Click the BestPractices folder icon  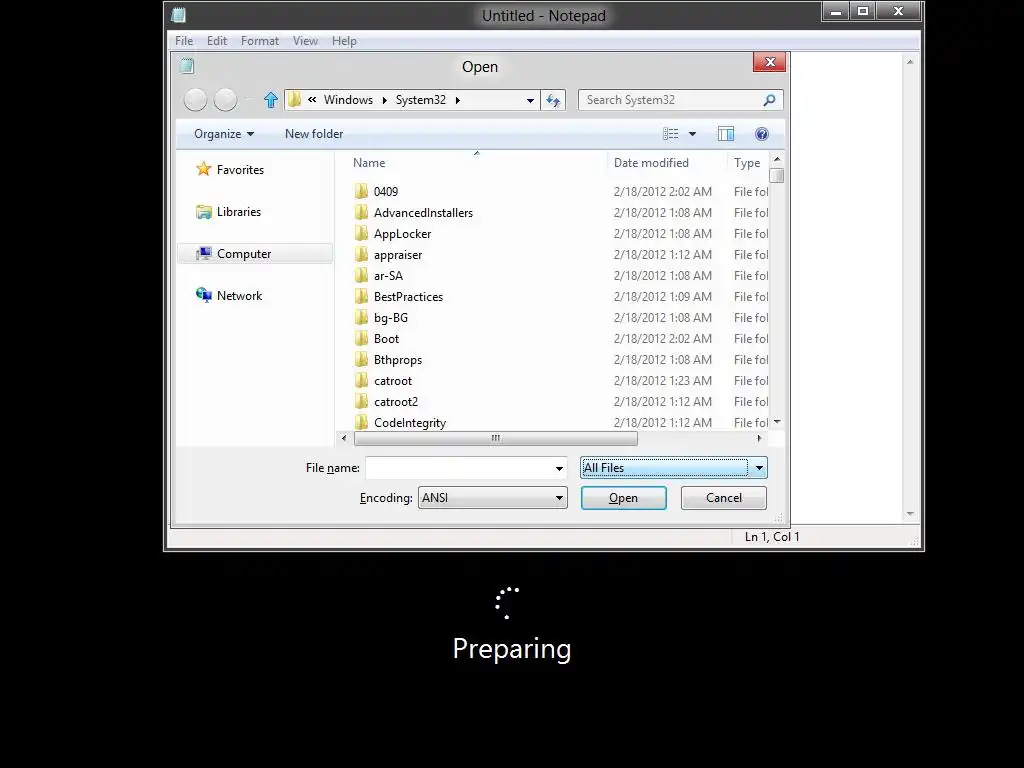pyautogui.click(x=361, y=296)
